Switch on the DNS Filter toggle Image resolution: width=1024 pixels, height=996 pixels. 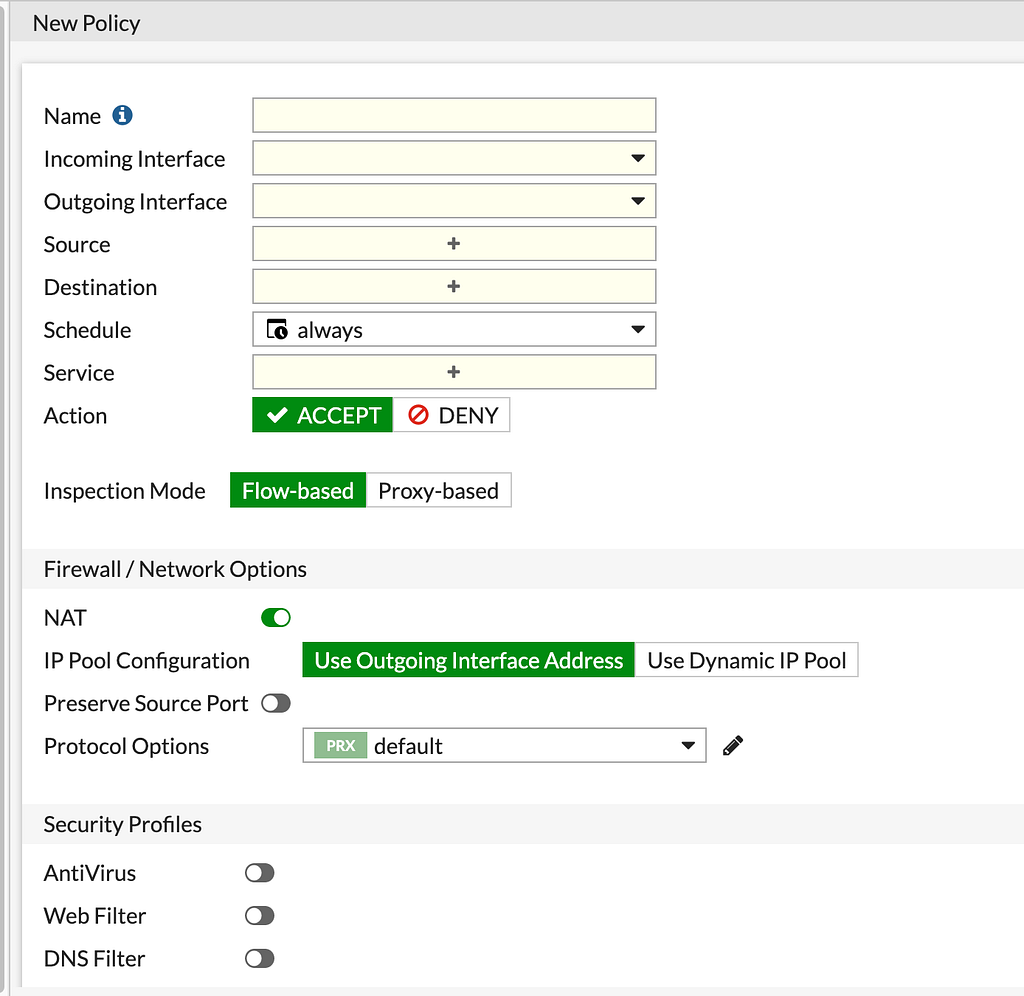coord(259,959)
